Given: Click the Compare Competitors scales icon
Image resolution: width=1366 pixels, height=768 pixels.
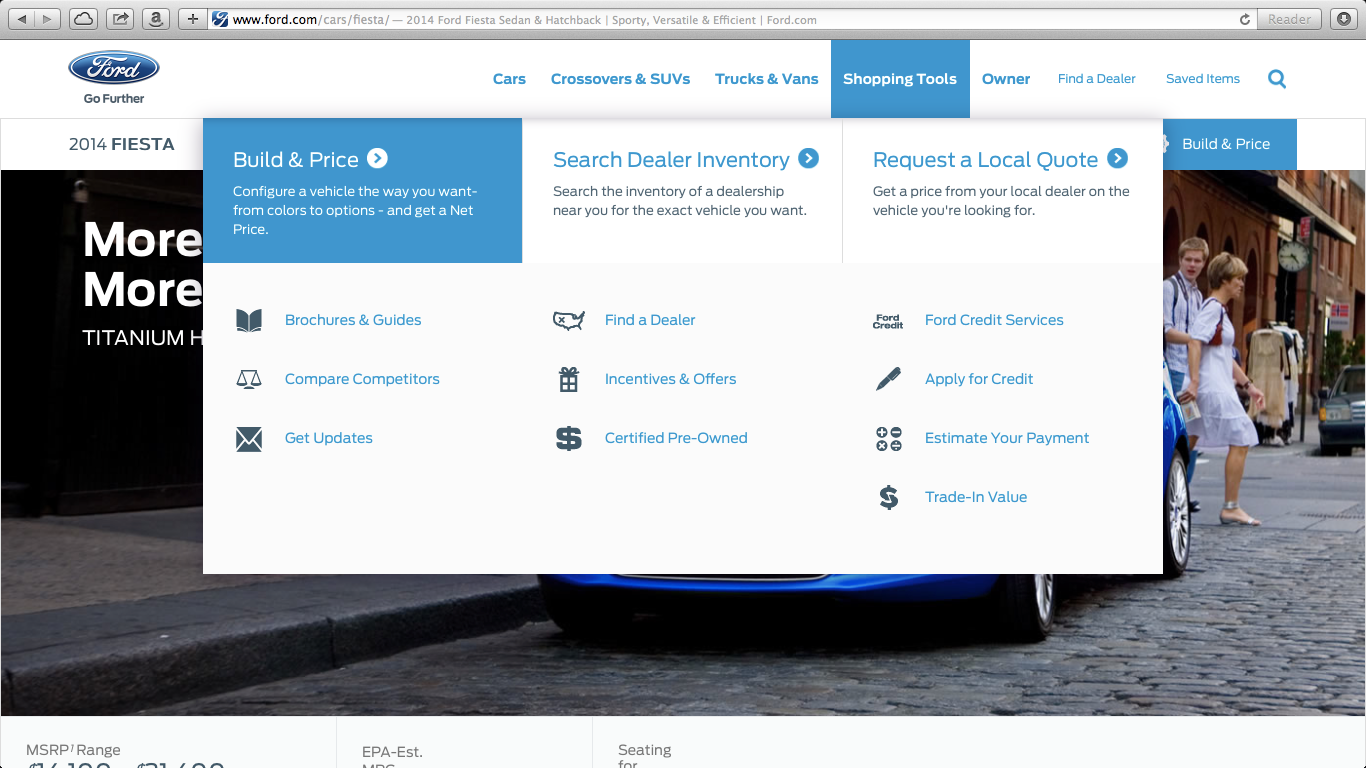Looking at the screenshot, I should (x=249, y=379).
